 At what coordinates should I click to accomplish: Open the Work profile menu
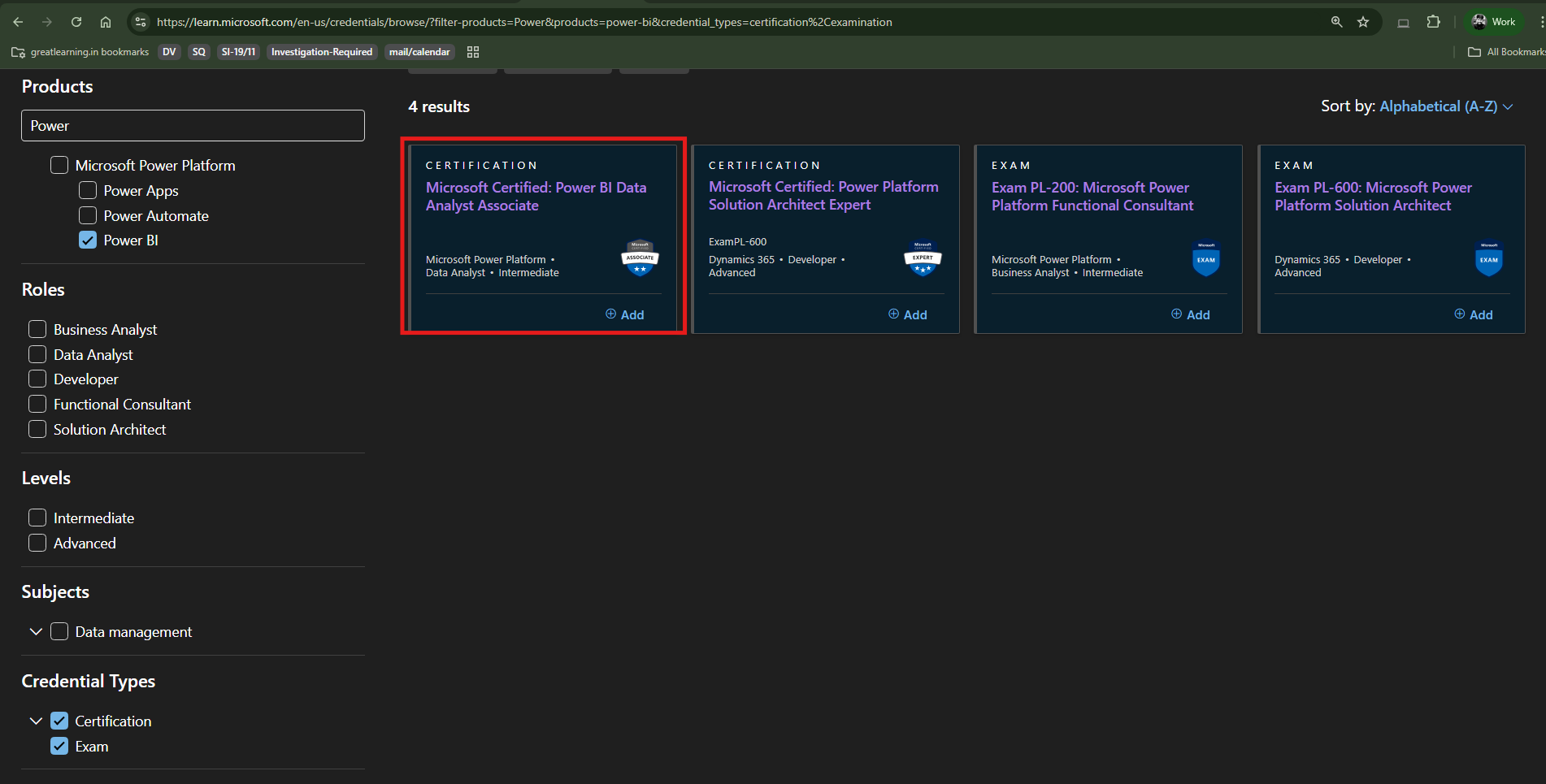1494,22
